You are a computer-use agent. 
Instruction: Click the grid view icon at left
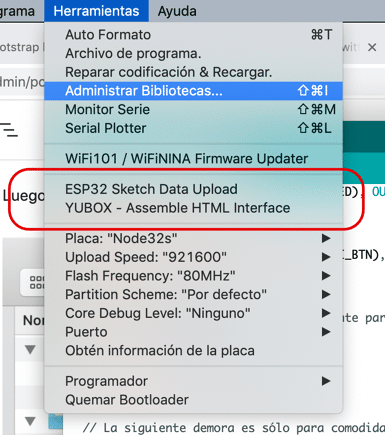(x=37, y=282)
